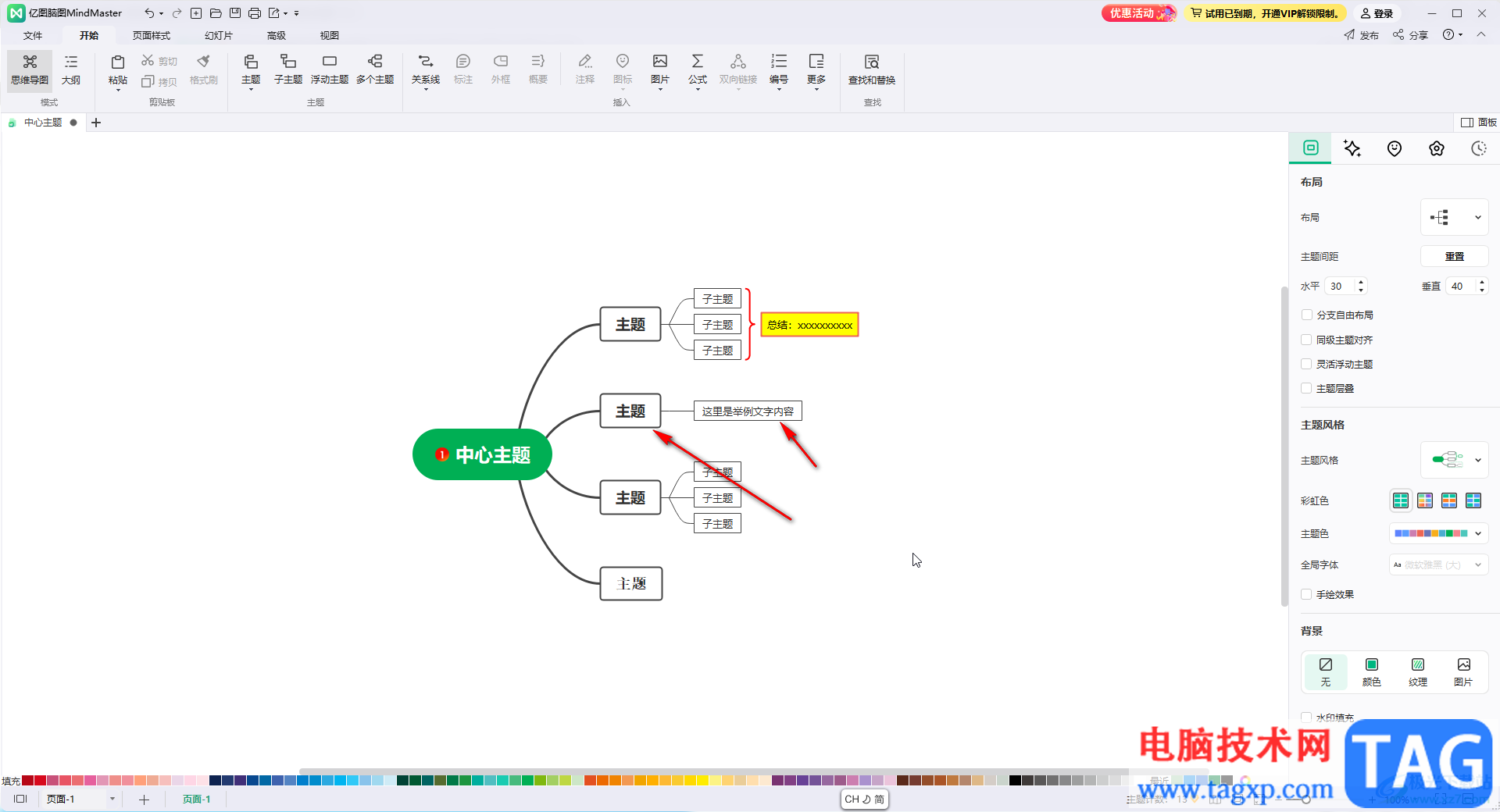Enable same-level topic alignment (同级主题对齐)
Screen dimensions: 1500x812
click(1306, 340)
